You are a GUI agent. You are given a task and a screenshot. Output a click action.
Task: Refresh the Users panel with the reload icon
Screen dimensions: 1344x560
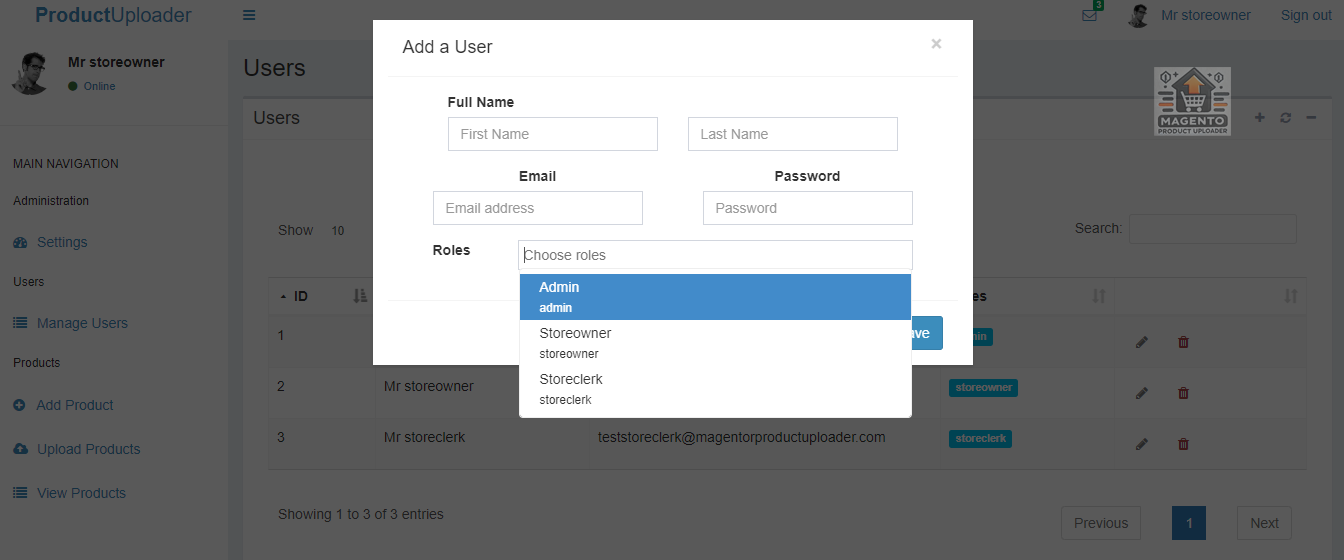click(1285, 118)
